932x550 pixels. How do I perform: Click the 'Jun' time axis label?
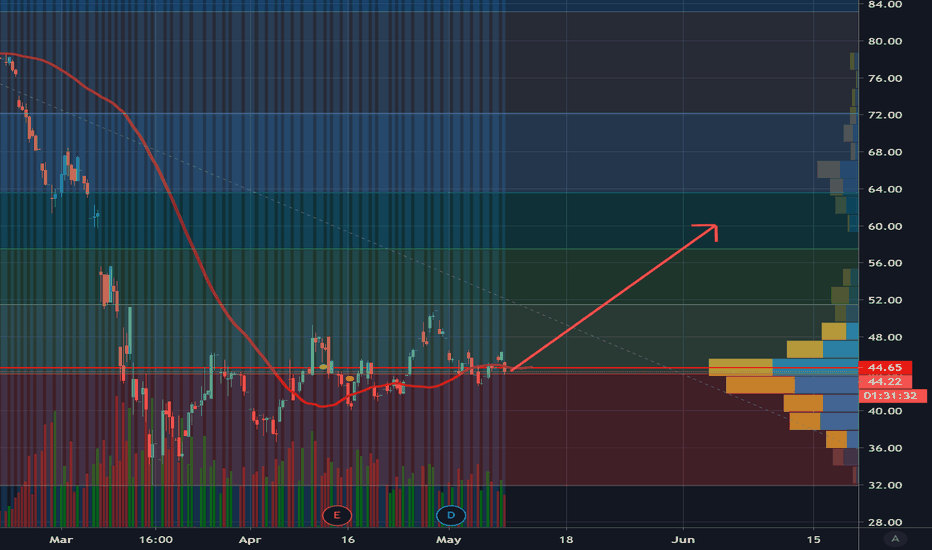click(683, 540)
